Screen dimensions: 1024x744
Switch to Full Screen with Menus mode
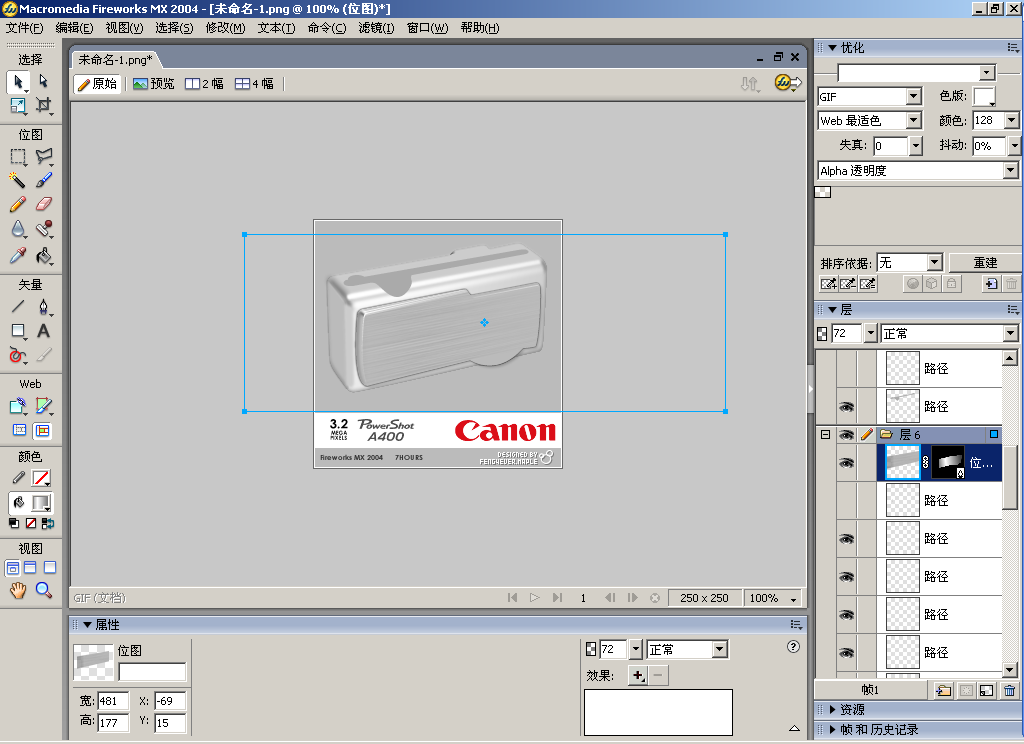point(31,568)
